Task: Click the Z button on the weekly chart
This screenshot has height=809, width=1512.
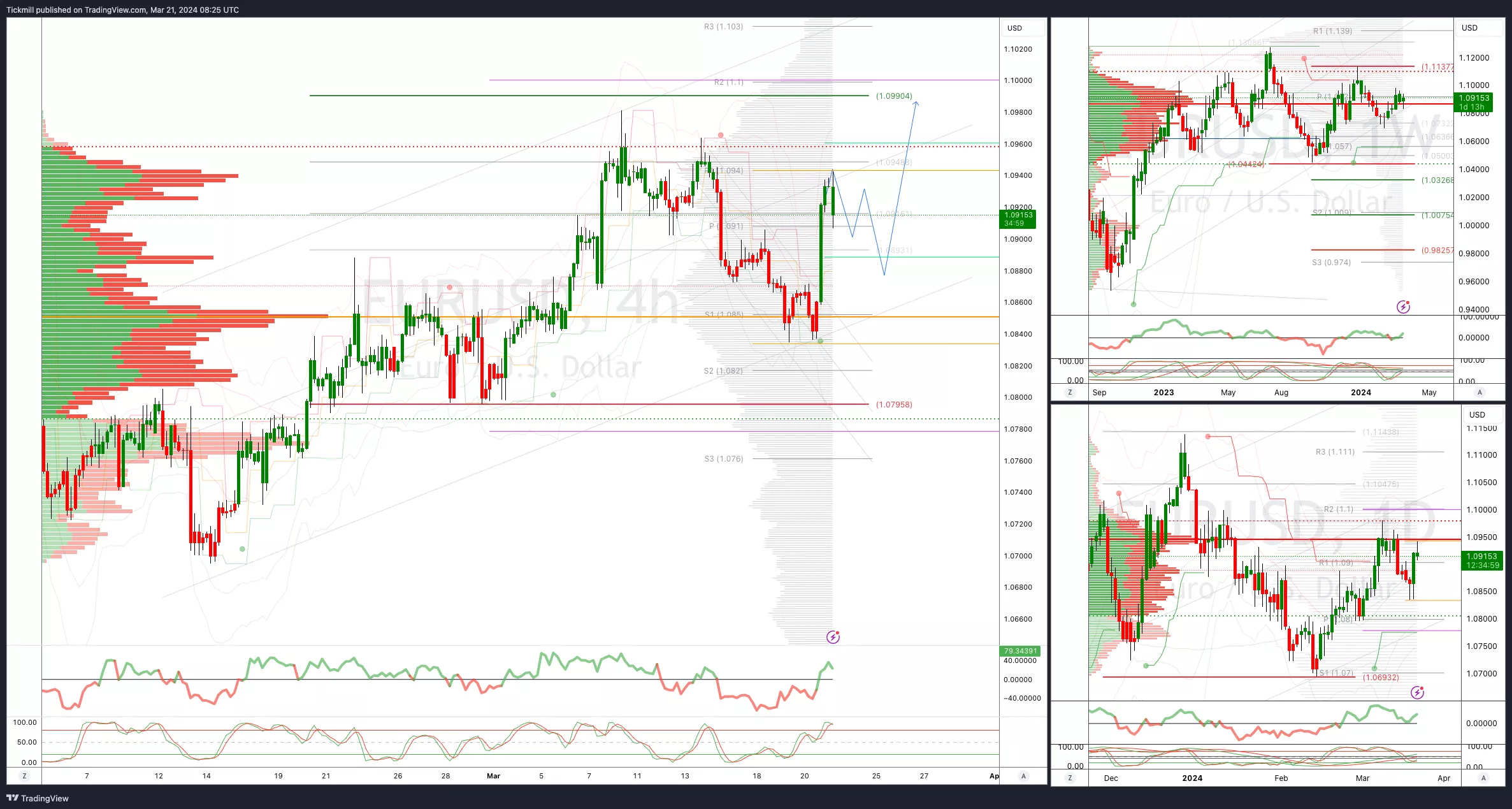Action: point(1070,392)
